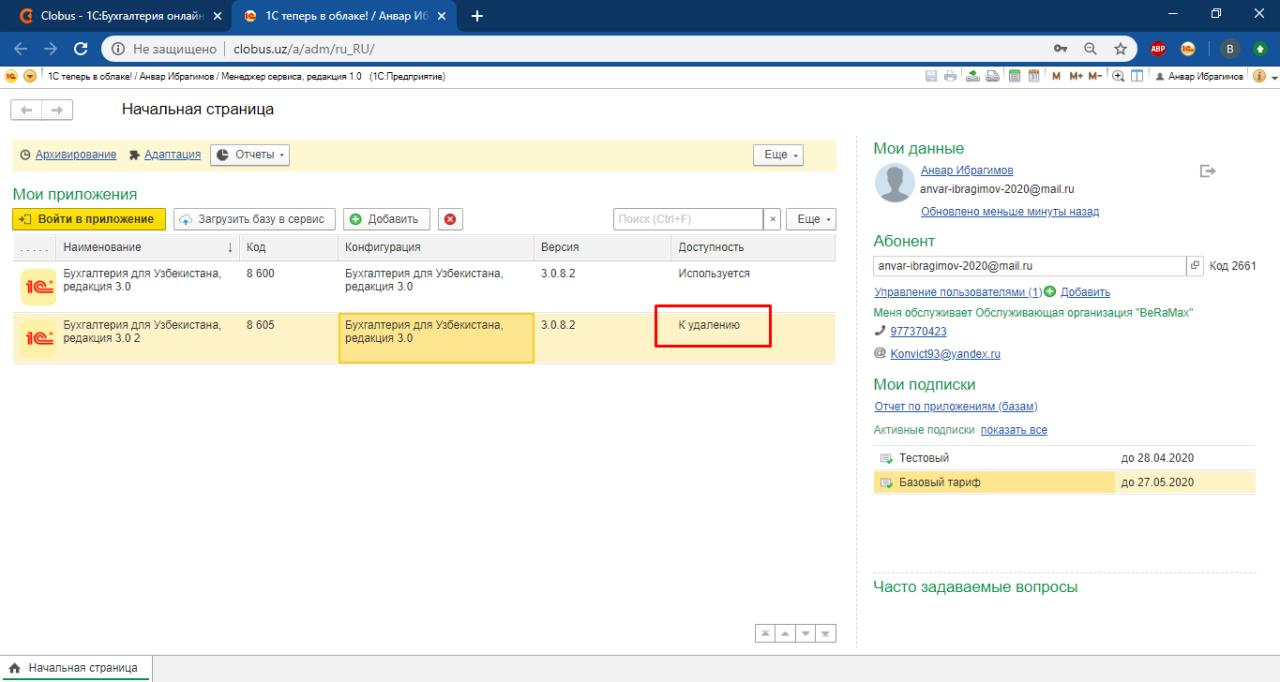Click Загрузить базу в сервис button

pos(255,219)
